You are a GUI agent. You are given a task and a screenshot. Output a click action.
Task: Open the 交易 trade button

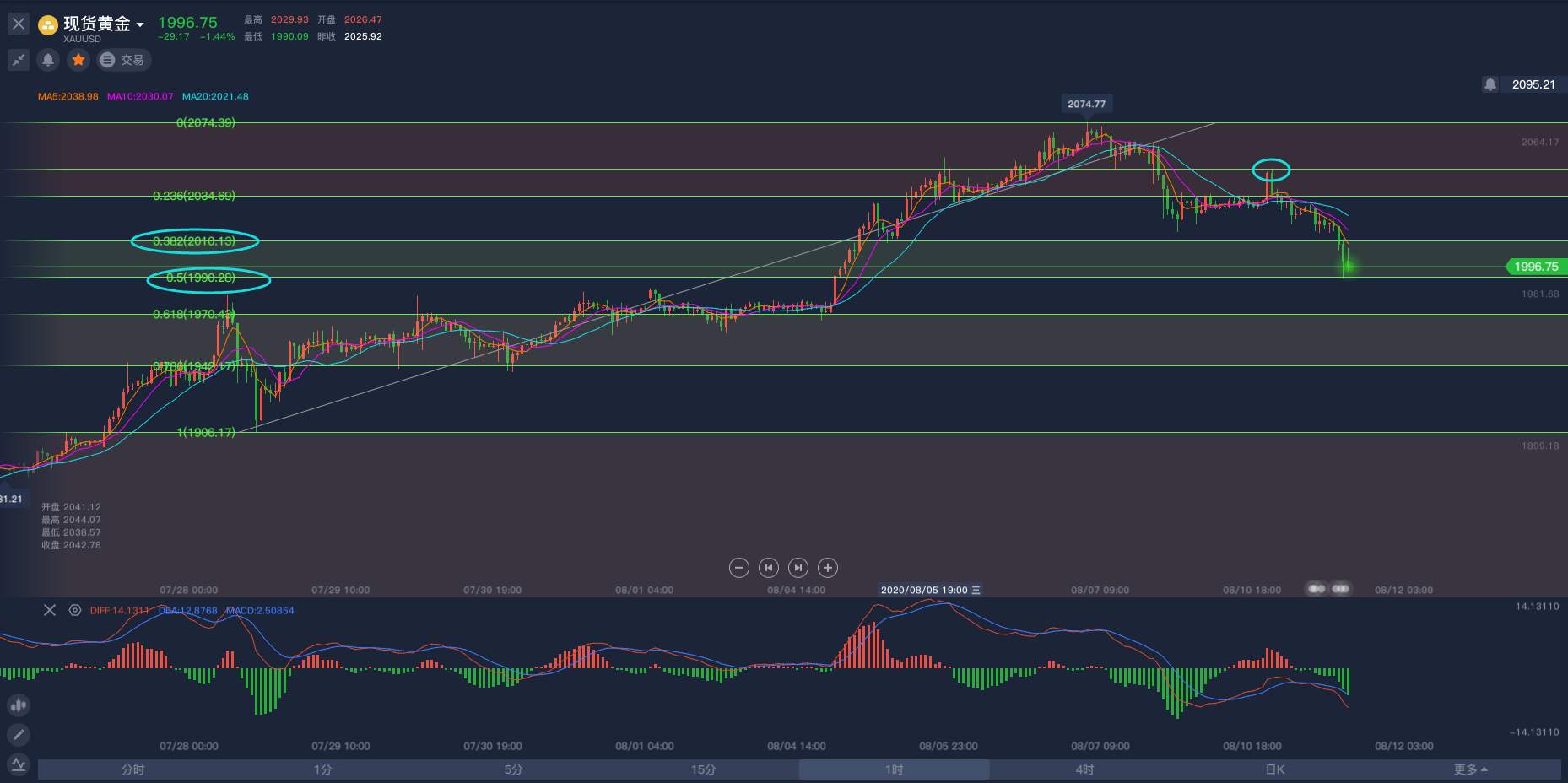(123, 60)
